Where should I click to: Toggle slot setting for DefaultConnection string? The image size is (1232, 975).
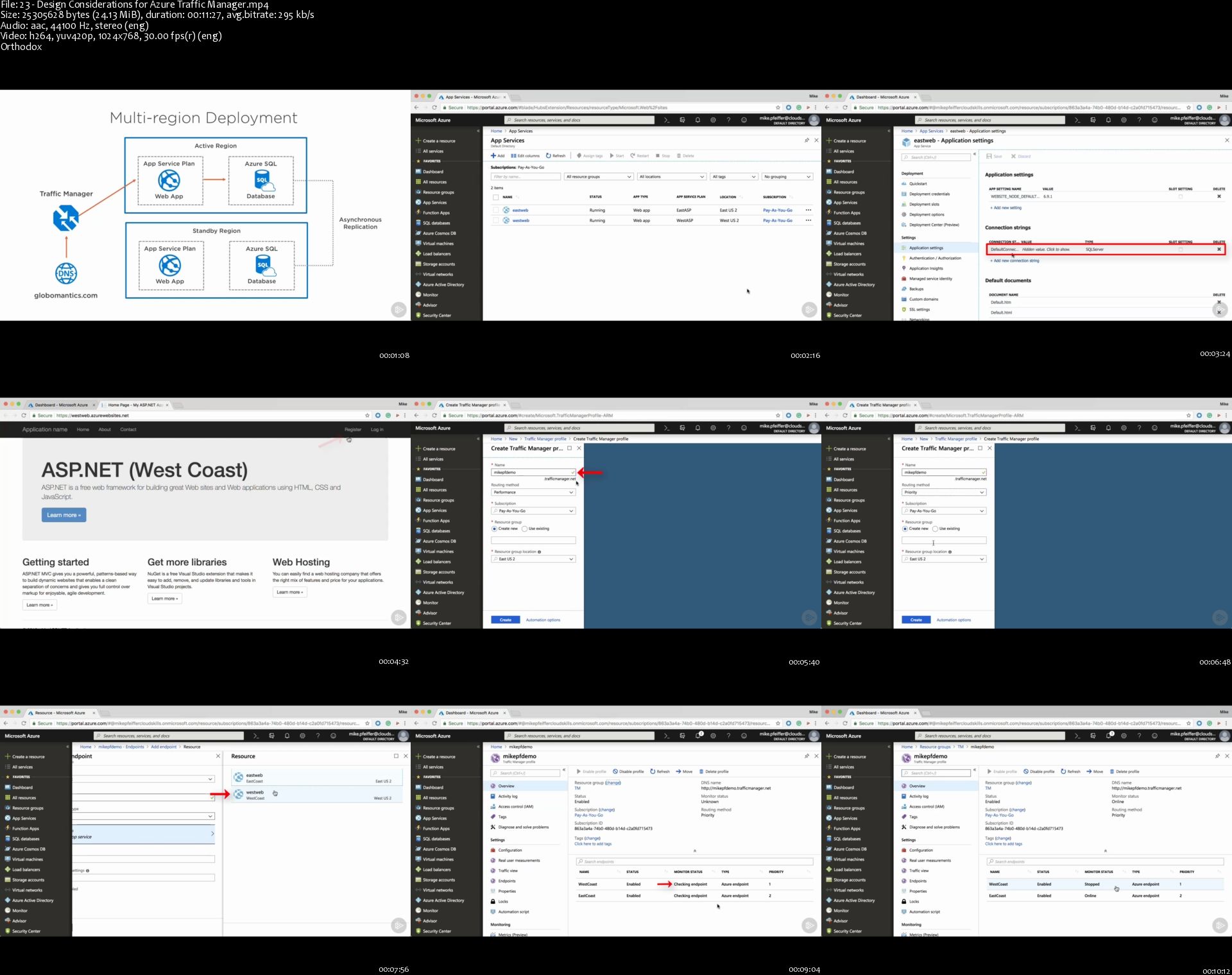tap(1180, 250)
